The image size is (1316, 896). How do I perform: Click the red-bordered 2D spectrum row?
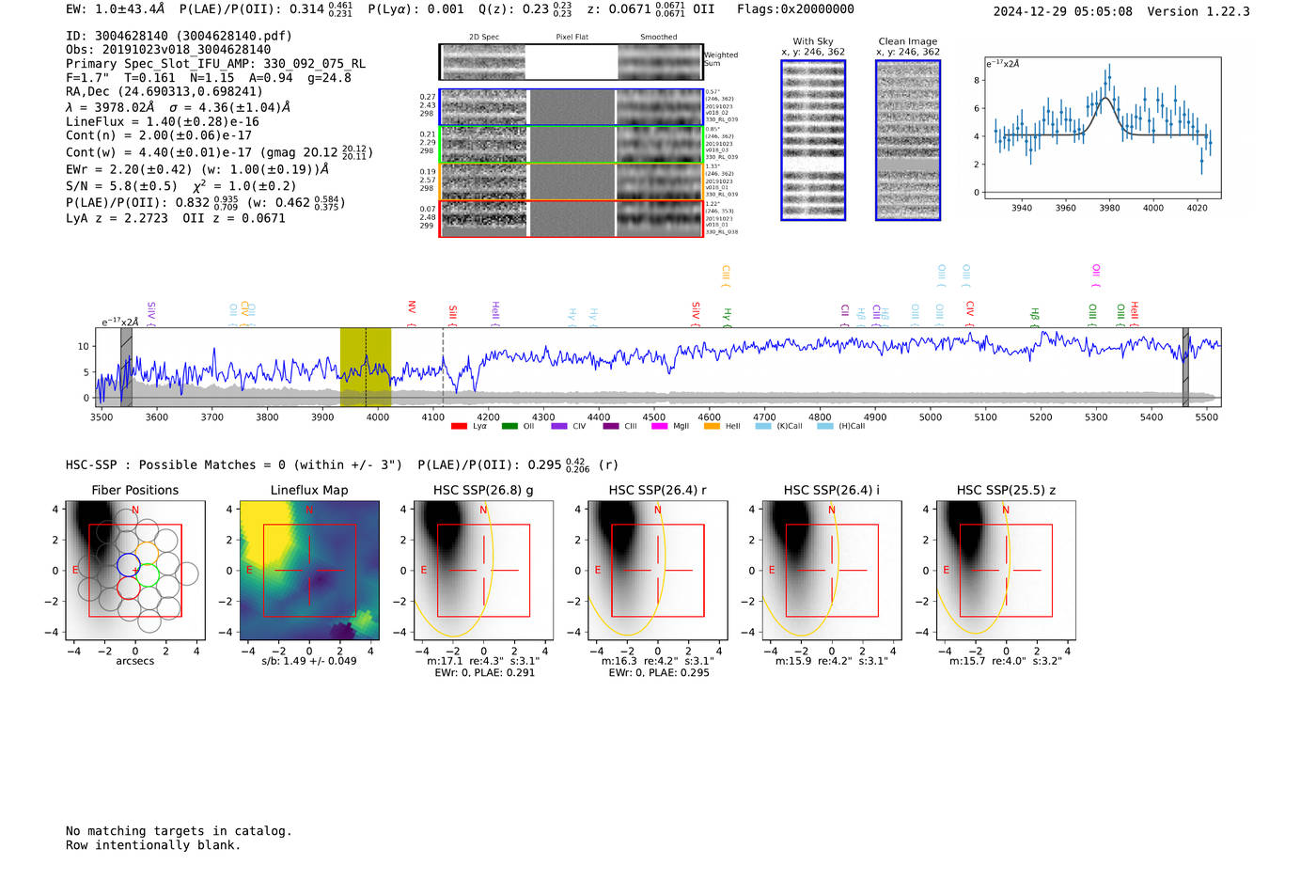pos(571,218)
